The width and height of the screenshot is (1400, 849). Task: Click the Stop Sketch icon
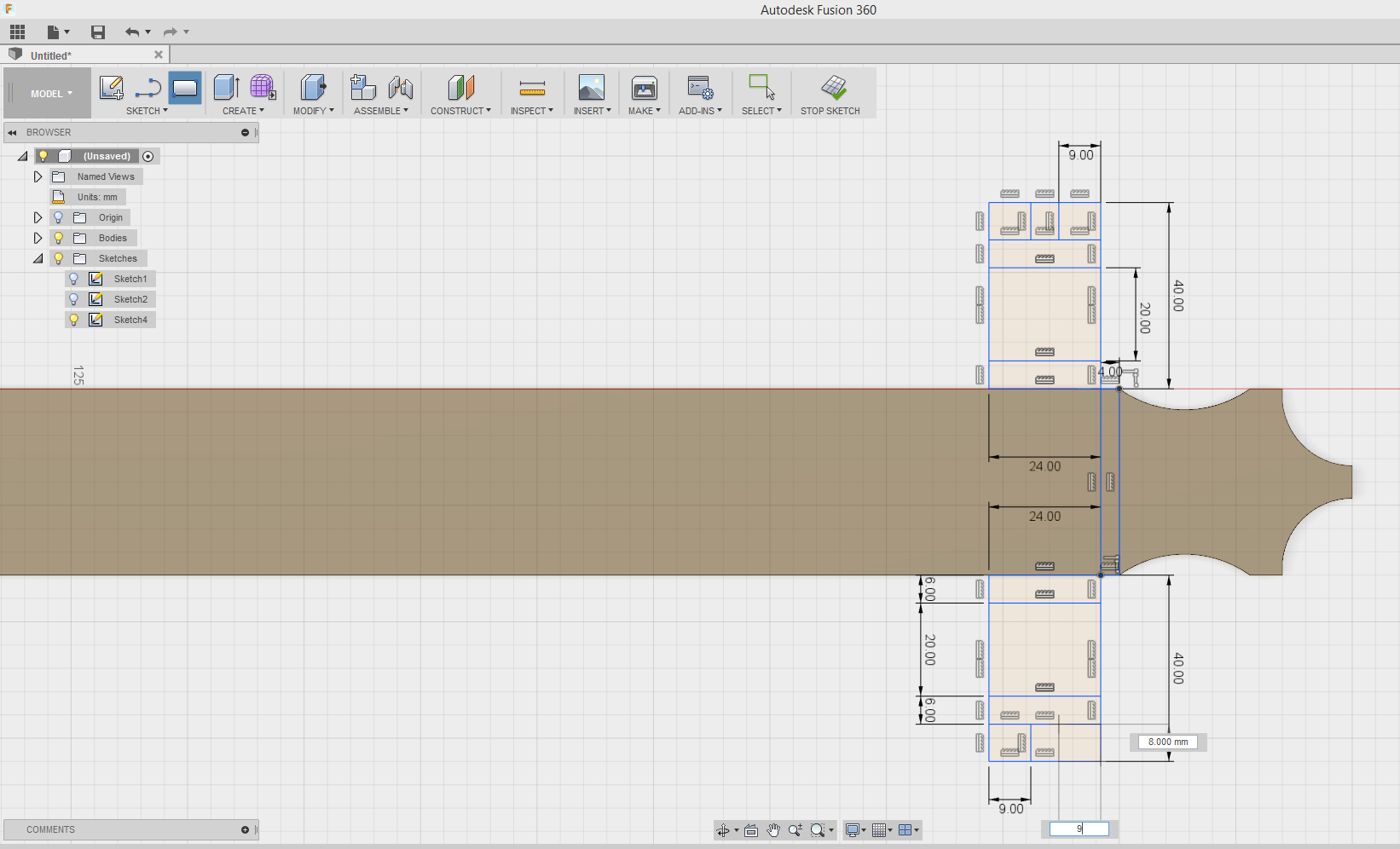point(833,87)
